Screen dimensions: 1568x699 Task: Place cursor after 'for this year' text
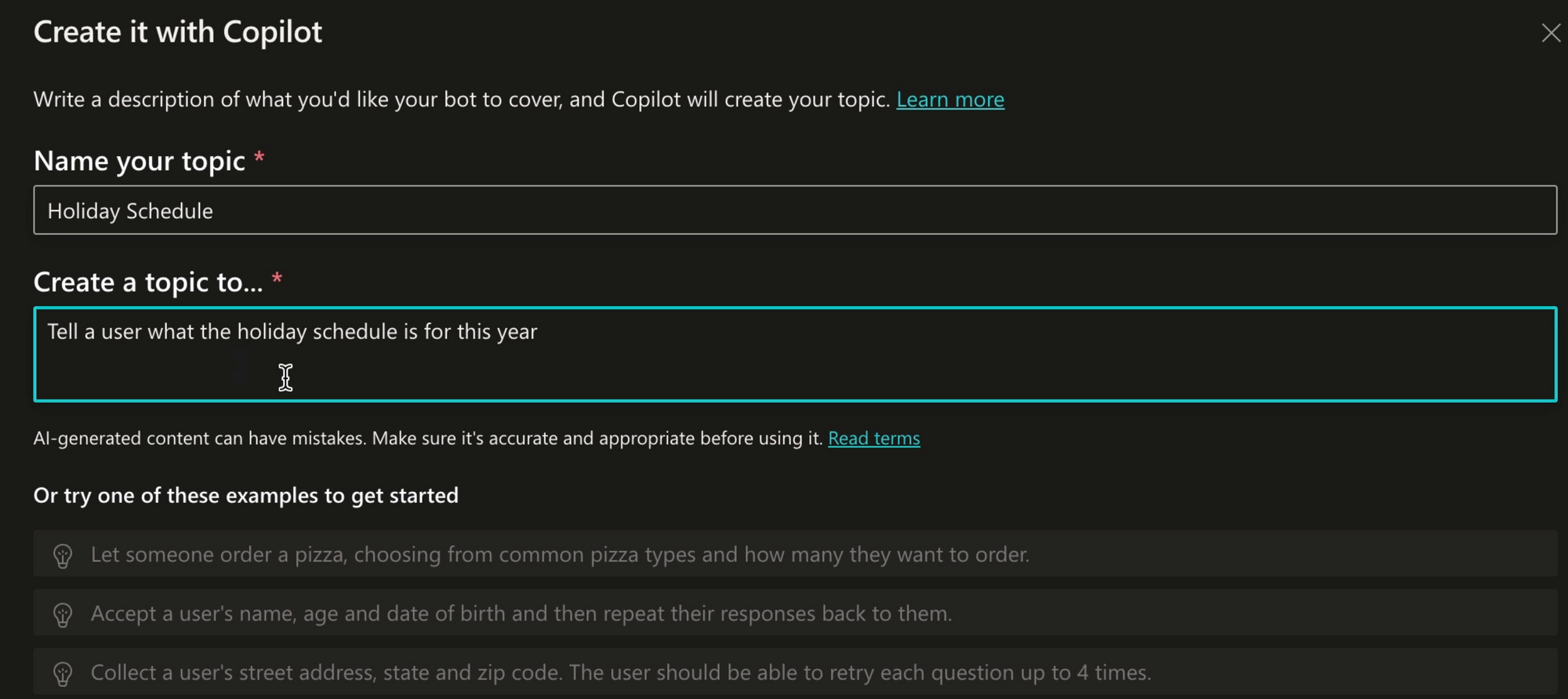(x=539, y=332)
